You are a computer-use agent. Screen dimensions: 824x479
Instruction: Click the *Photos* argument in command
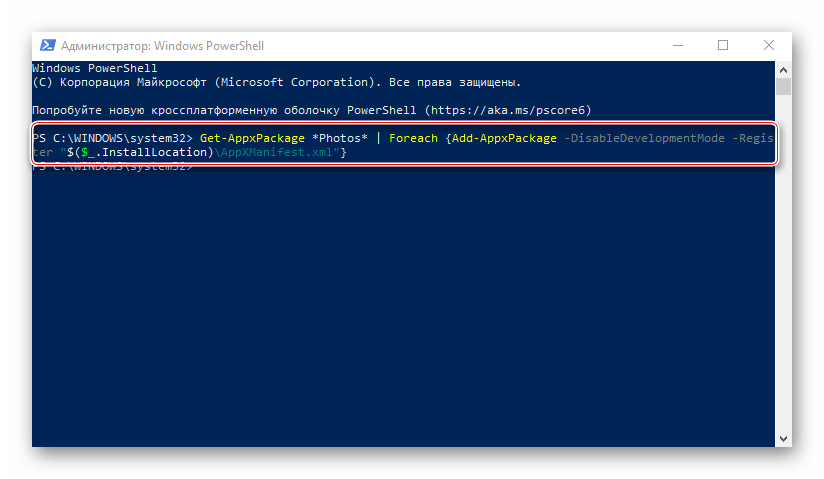coord(340,138)
